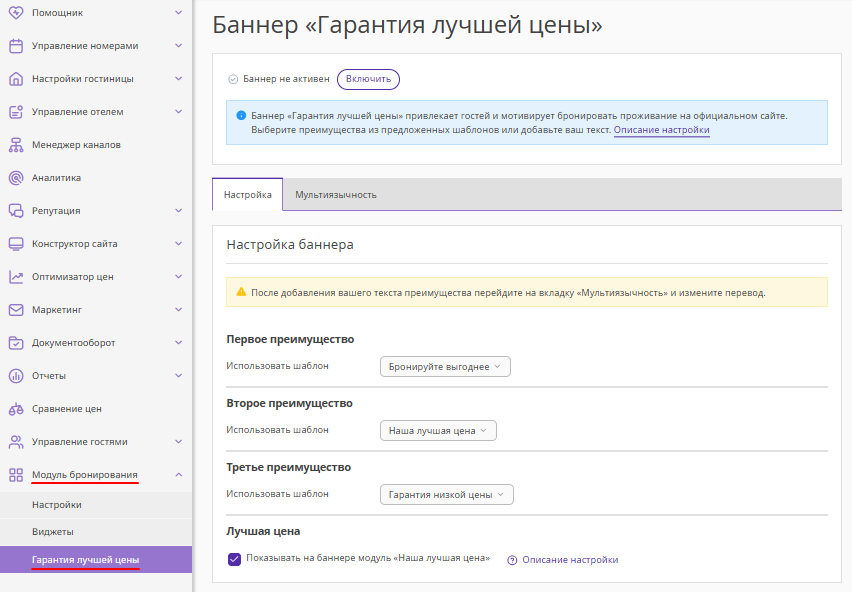Toggle the Показывать на баннере модуль checkbox
The width and height of the screenshot is (852, 592).
click(234, 559)
